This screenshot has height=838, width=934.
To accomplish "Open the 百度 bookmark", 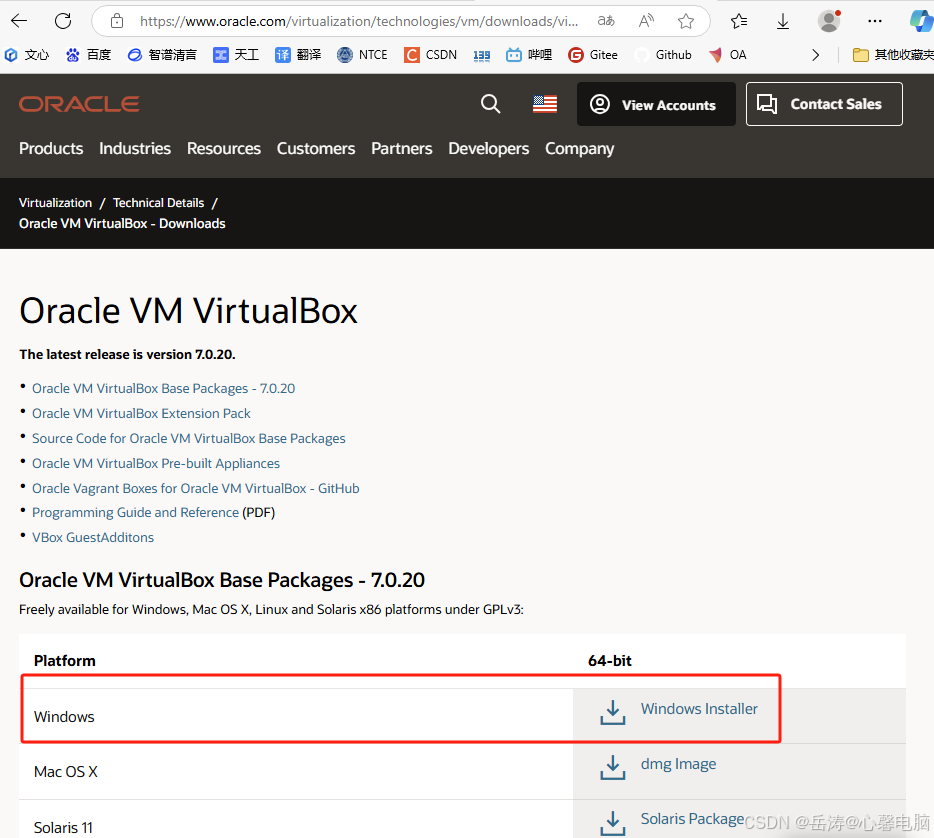I will tap(89, 55).
